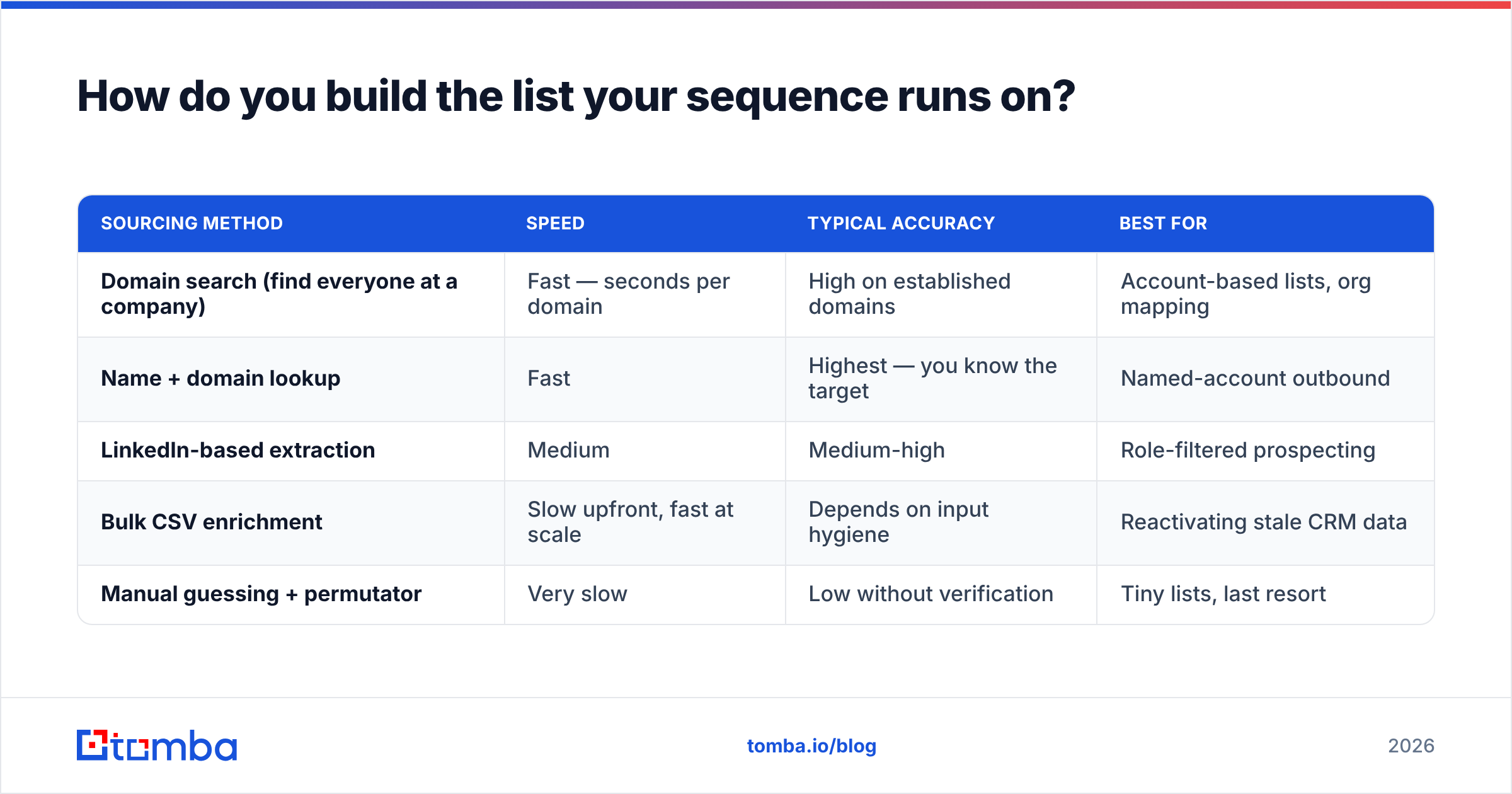1512x794 pixels.
Task: Open the tomba.io/blog link
Action: [811, 746]
